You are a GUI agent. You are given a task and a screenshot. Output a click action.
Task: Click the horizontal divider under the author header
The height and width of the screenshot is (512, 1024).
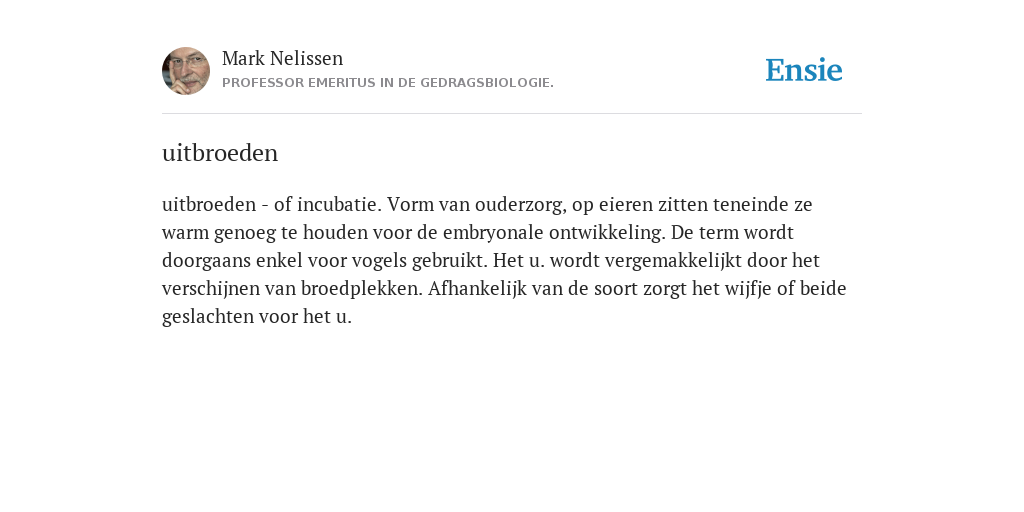(x=512, y=114)
